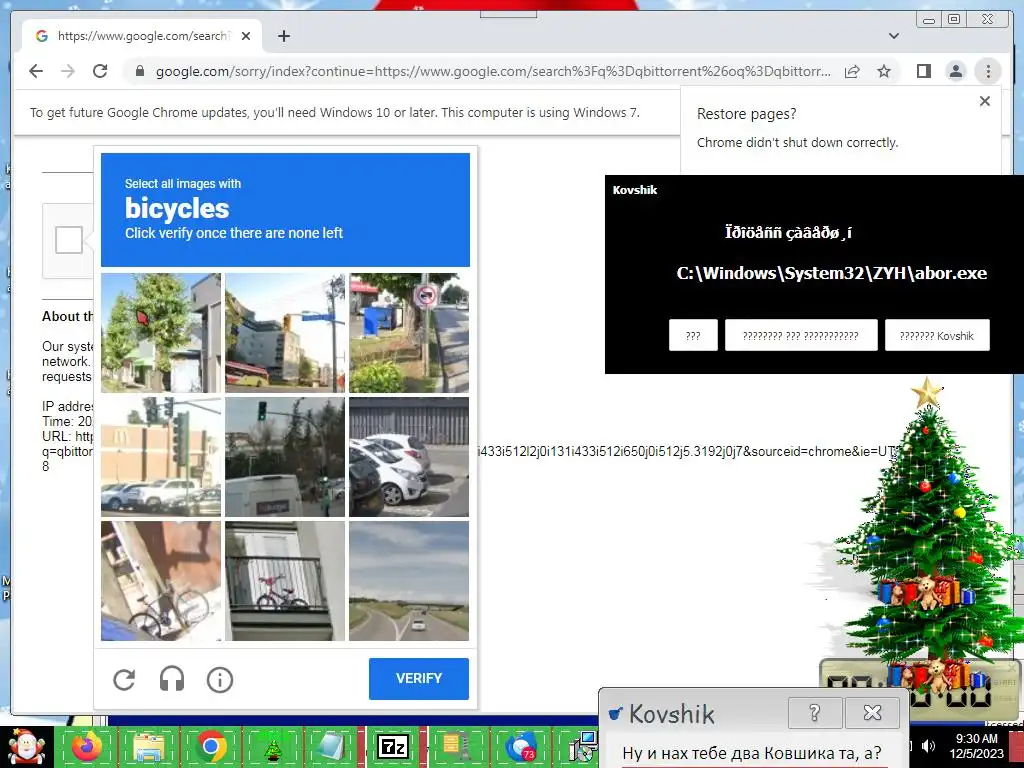
Task: Click the address bar URL
Action: pos(493,71)
